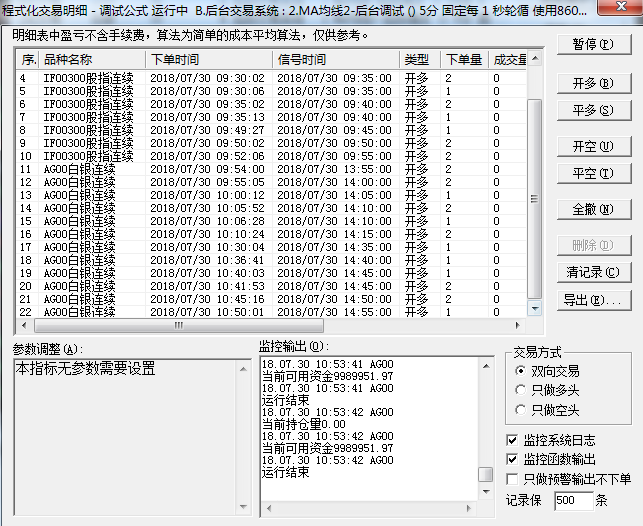This screenshot has width=643, height=526.
Task: Select row 10 with order time 09:52:06
Action: click(x=271, y=156)
